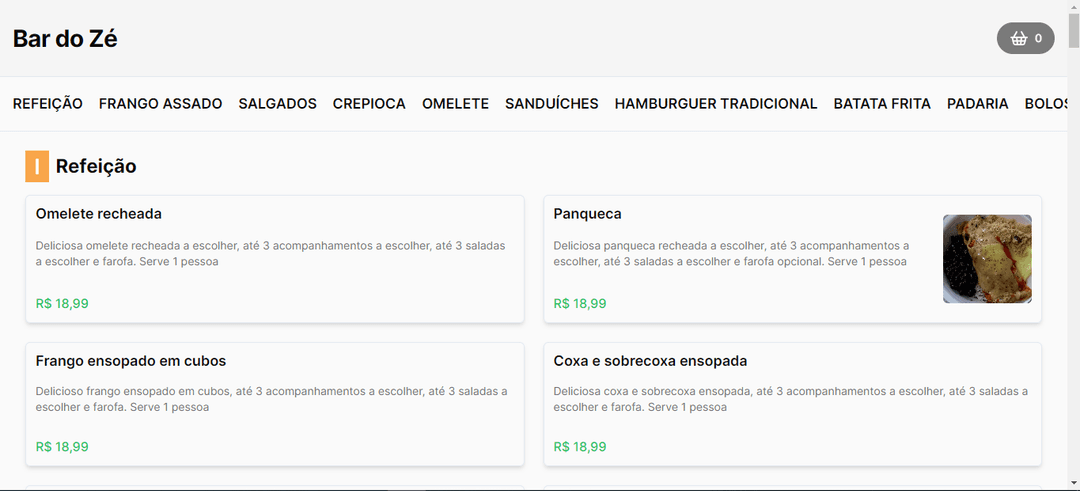Click the Bar do Zé title
1080x491 pixels.
[65, 39]
